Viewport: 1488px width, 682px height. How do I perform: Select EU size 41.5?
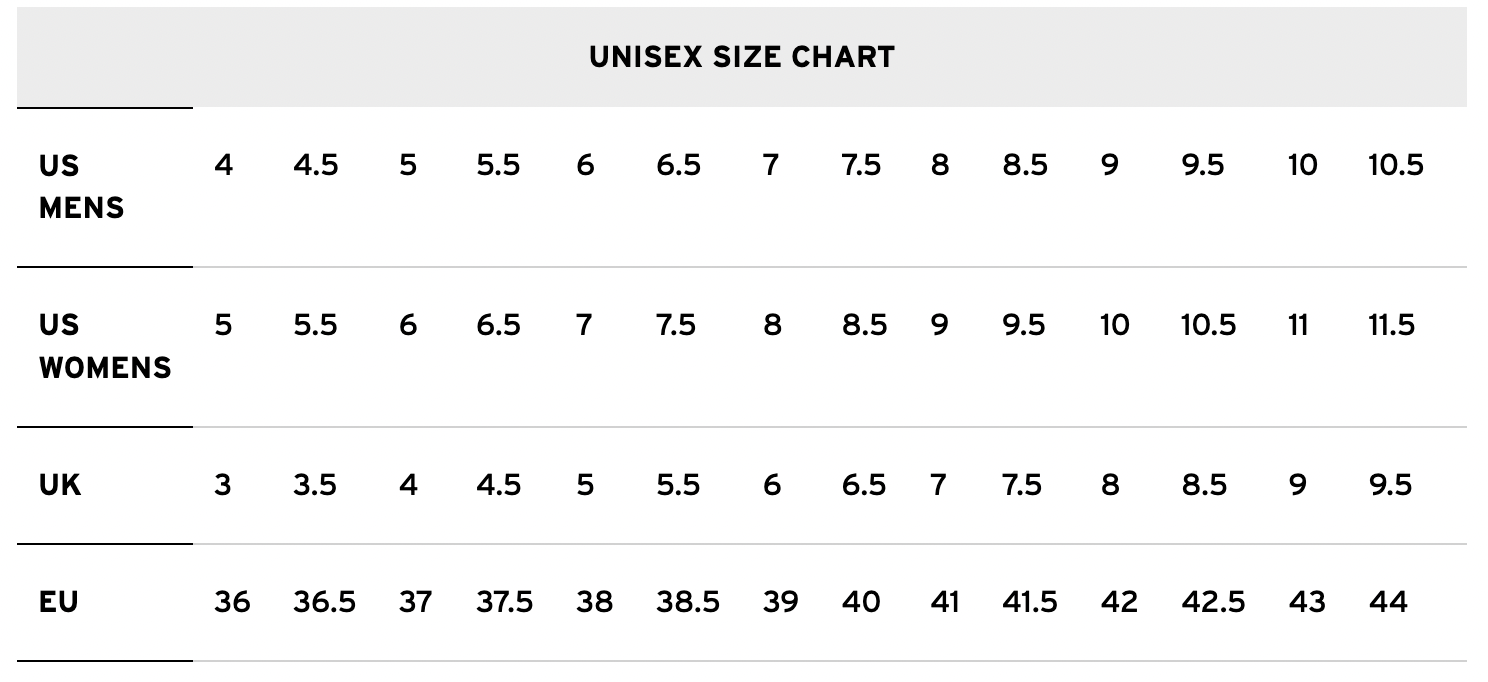pyautogui.click(x=1029, y=602)
